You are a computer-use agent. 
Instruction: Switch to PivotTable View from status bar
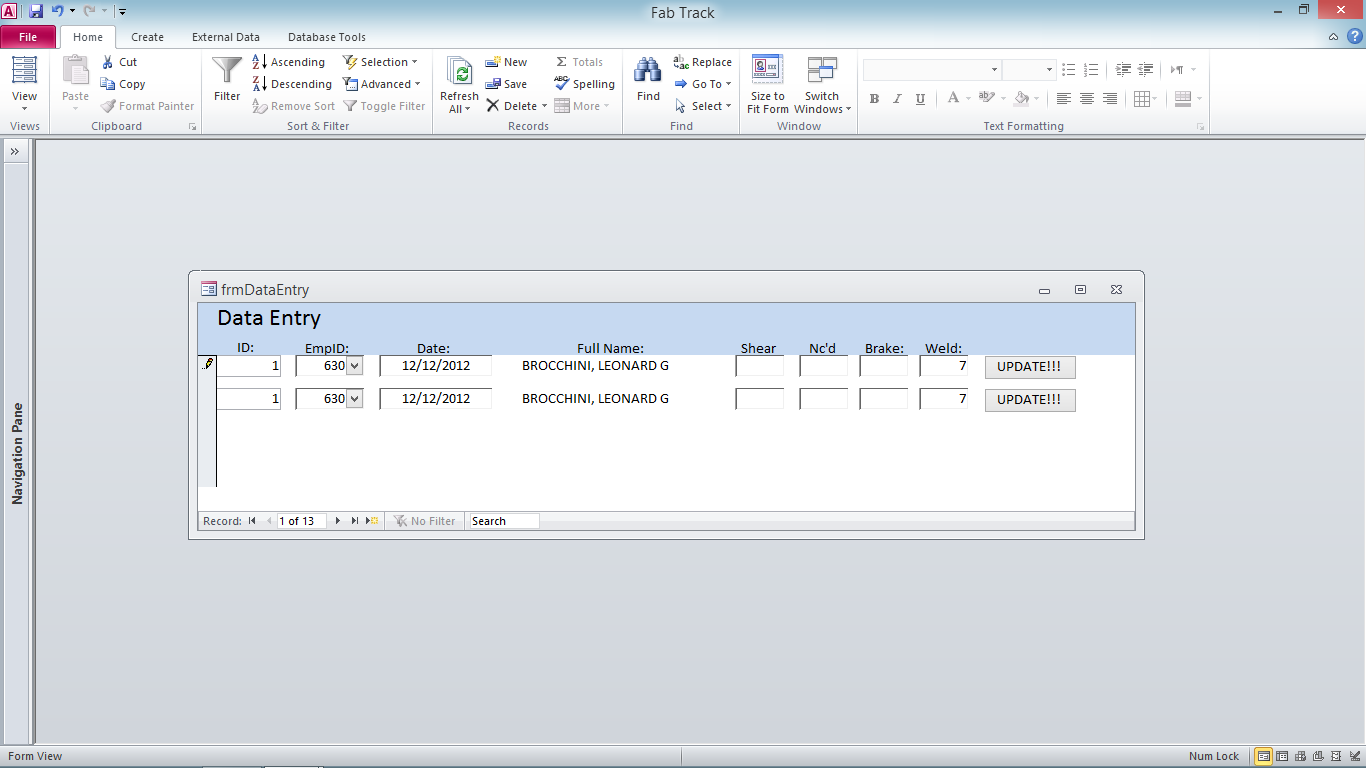click(1301, 757)
